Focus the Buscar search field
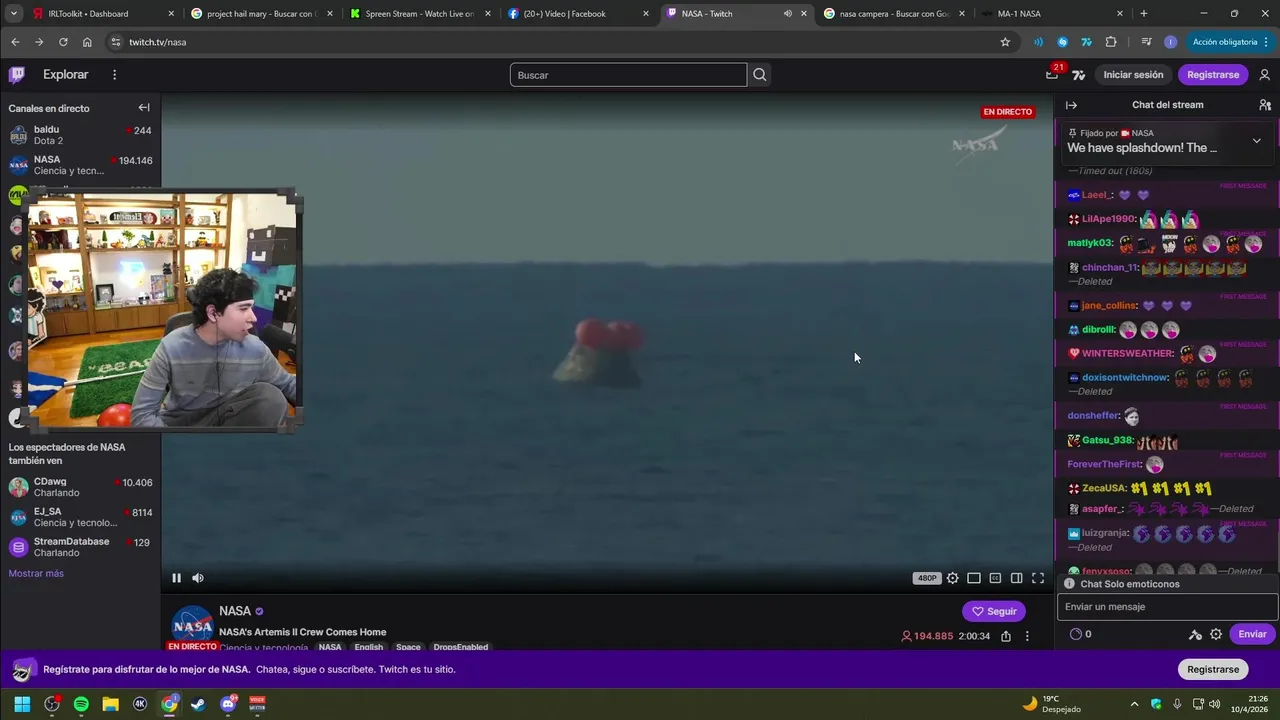The height and width of the screenshot is (720, 1280). 628,75
